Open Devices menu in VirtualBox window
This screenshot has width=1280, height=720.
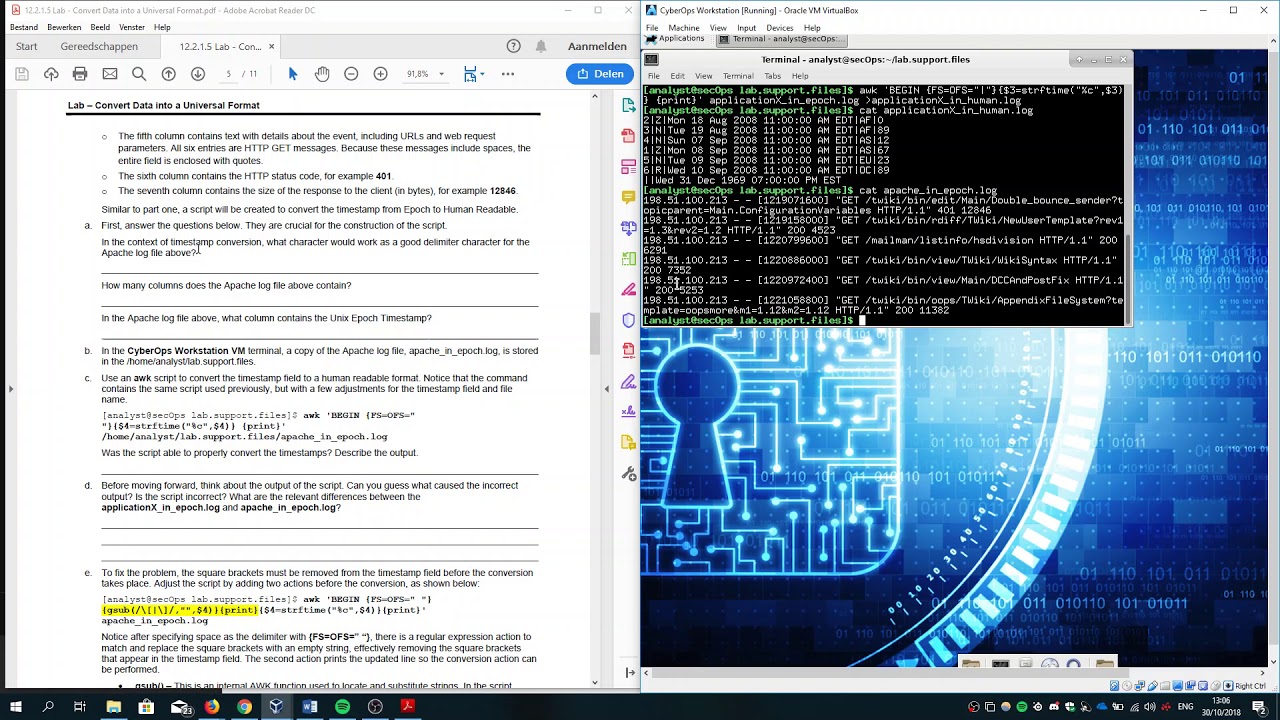point(780,28)
